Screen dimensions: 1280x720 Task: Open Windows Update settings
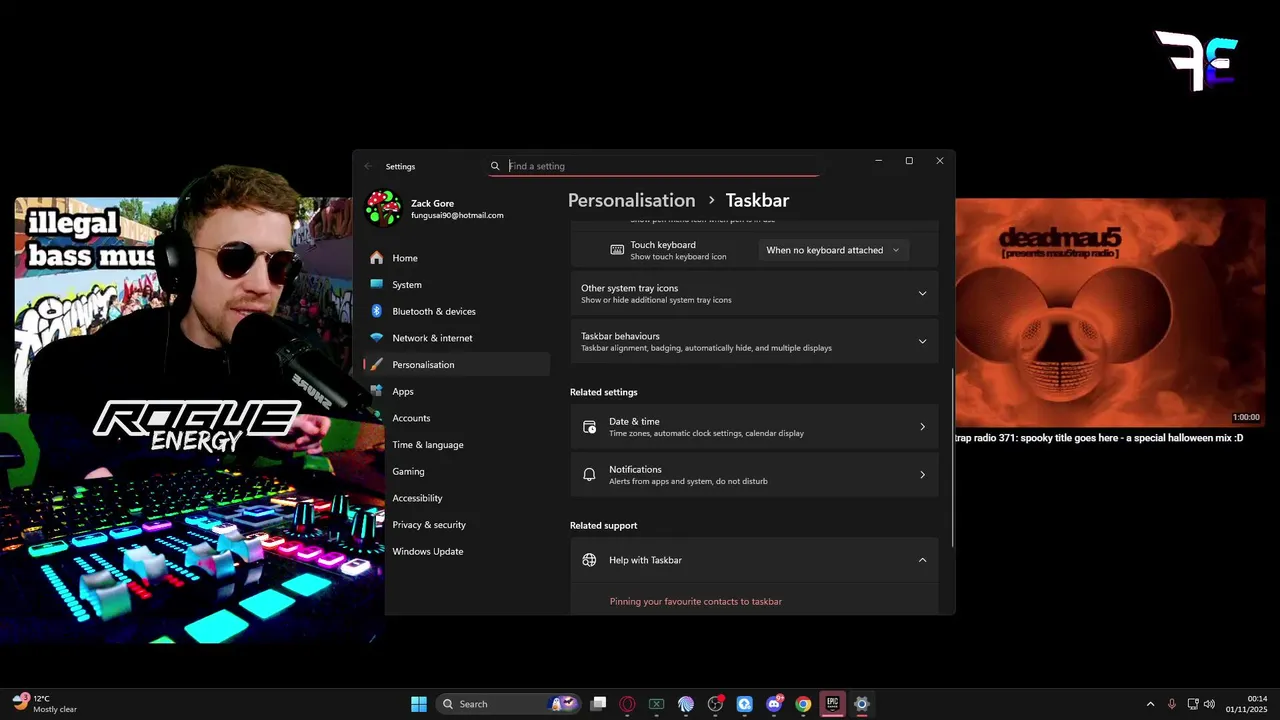point(457,551)
